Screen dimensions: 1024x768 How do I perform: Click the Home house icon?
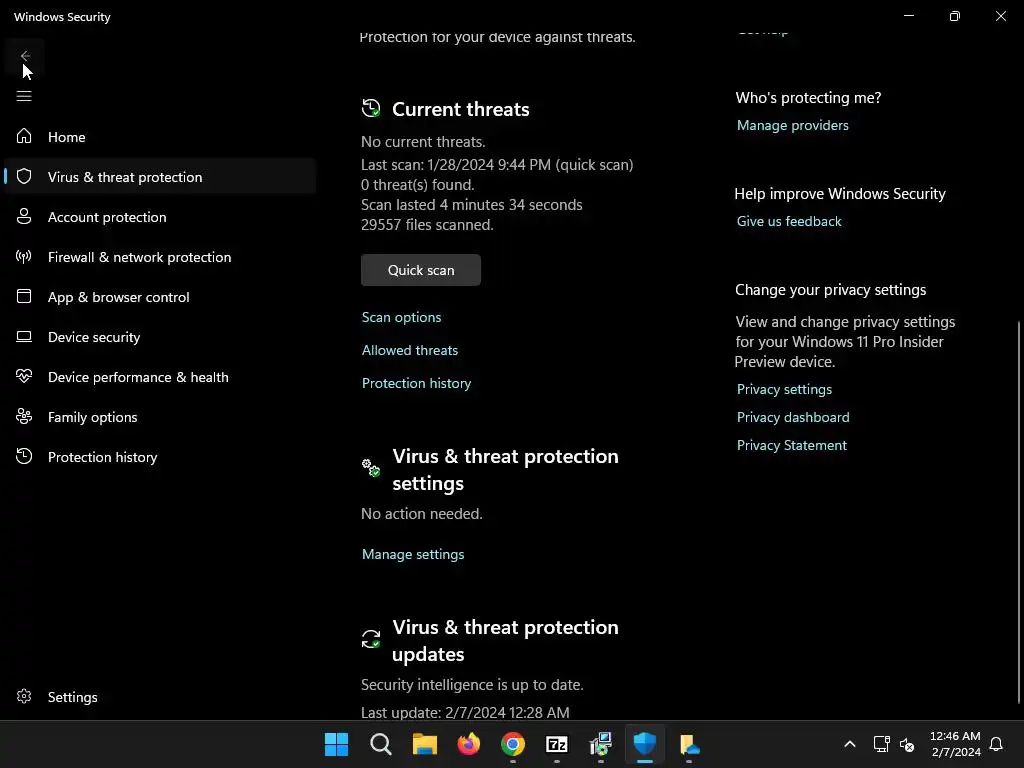(24, 136)
